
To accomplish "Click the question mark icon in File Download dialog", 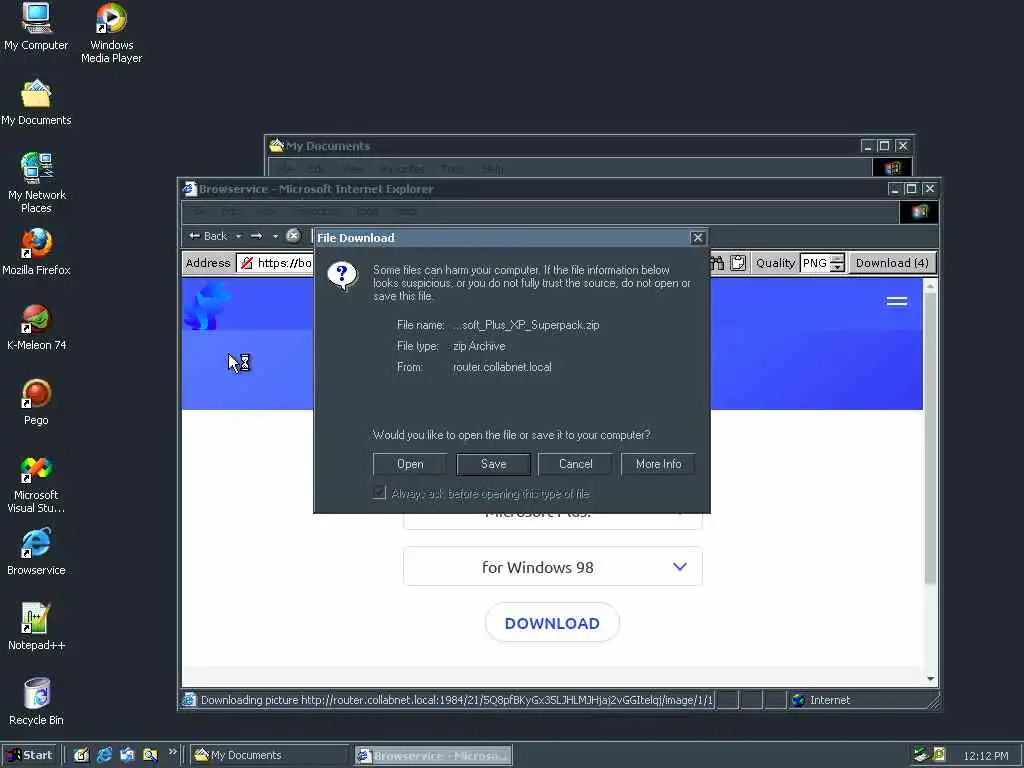I will tap(342, 276).
